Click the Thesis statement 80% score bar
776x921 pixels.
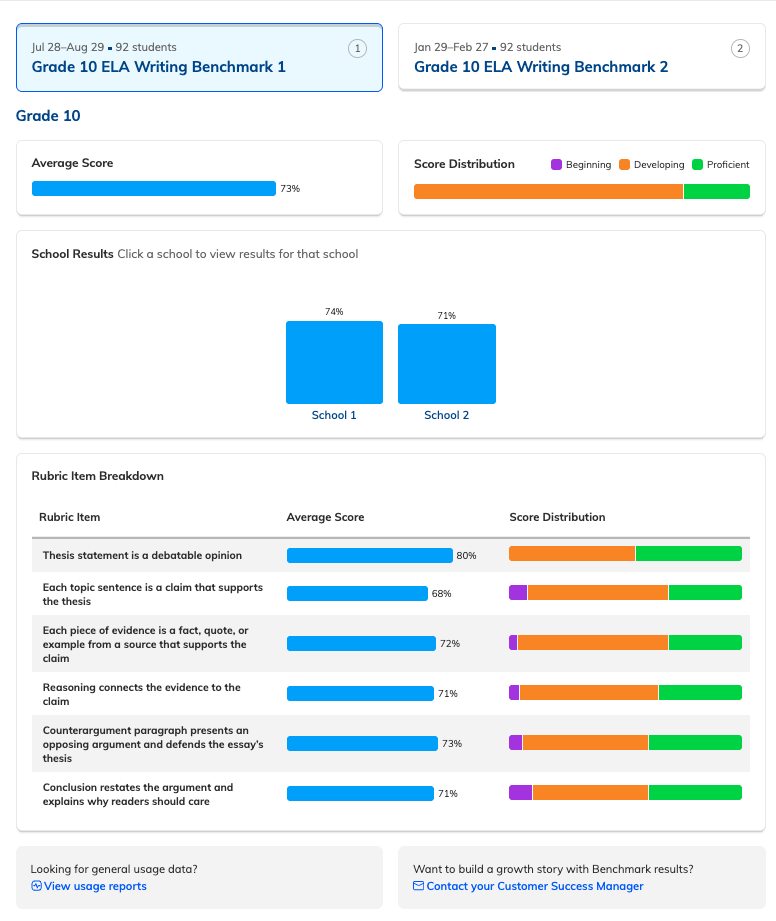tap(369, 555)
